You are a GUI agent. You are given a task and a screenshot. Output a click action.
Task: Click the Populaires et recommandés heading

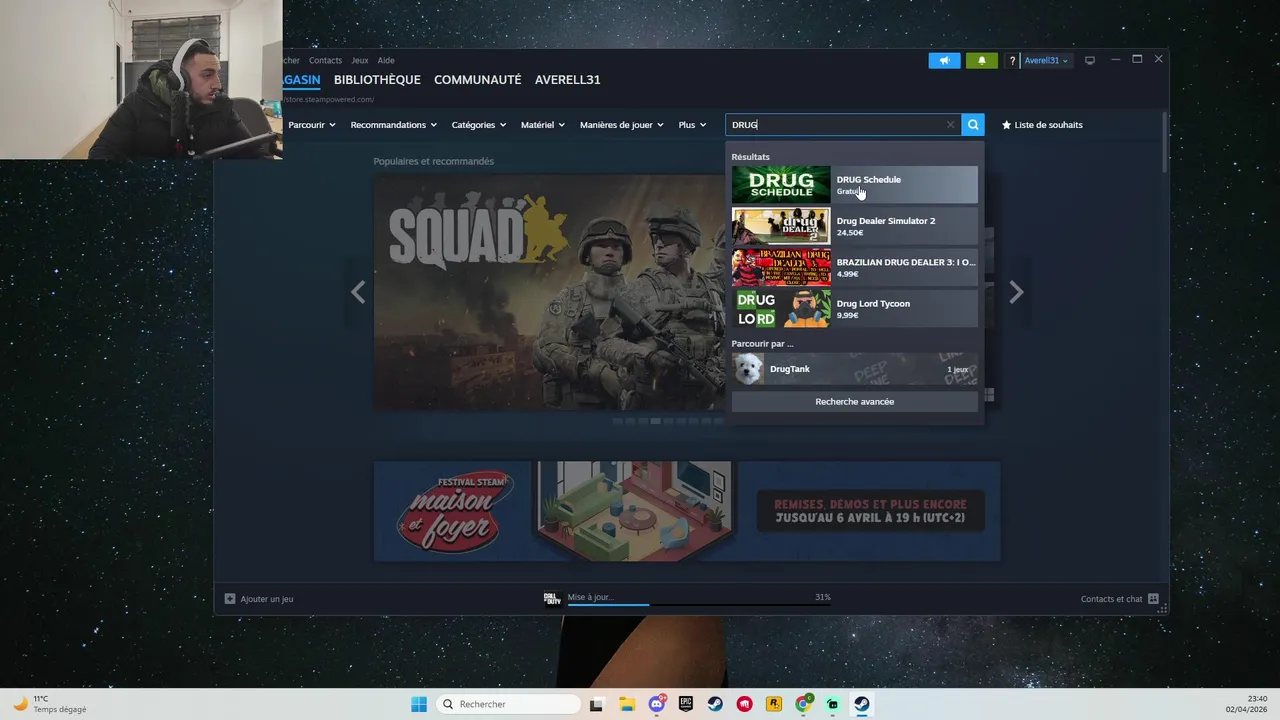pos(433,161)
